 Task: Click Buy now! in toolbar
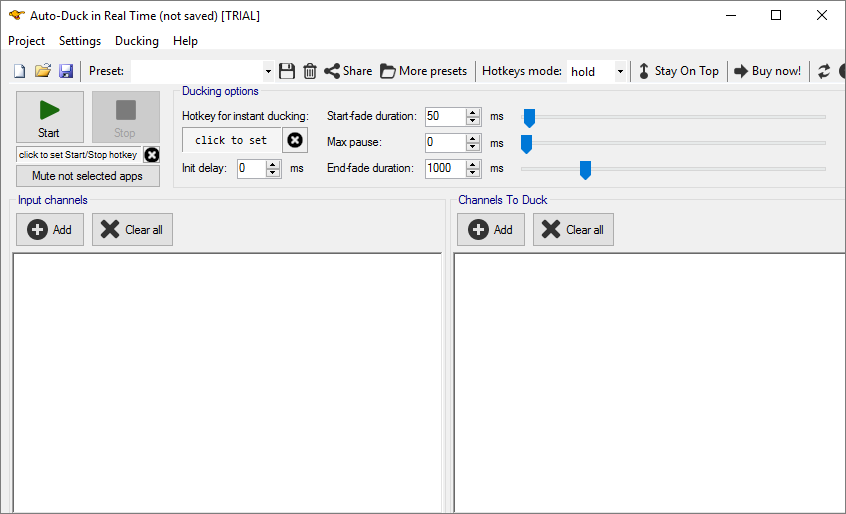click(768, 71)
